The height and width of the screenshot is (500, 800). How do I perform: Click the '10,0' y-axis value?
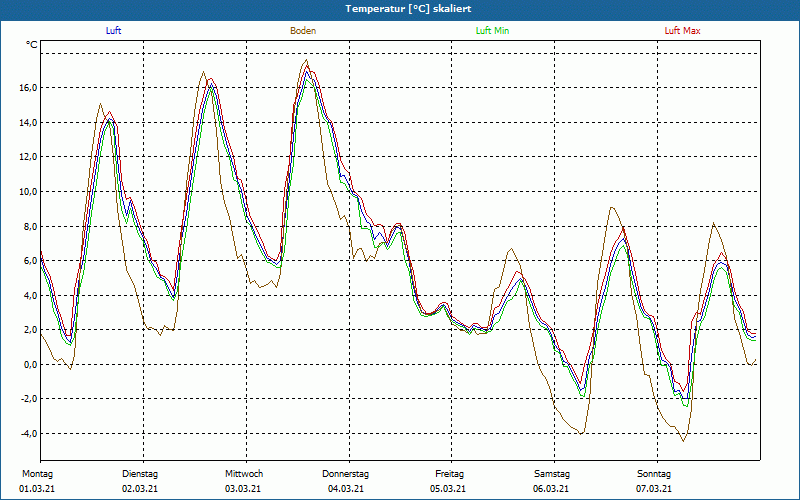[x=29, y=192]
